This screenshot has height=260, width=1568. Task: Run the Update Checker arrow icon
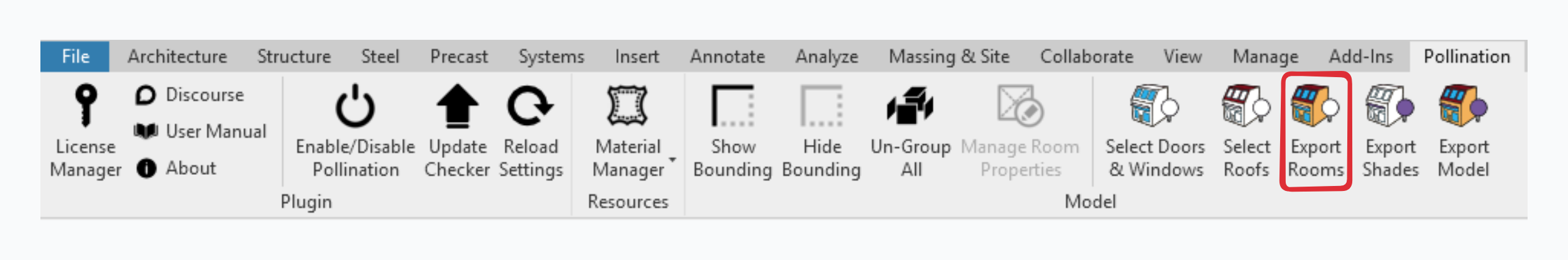[x=457, y=106]
